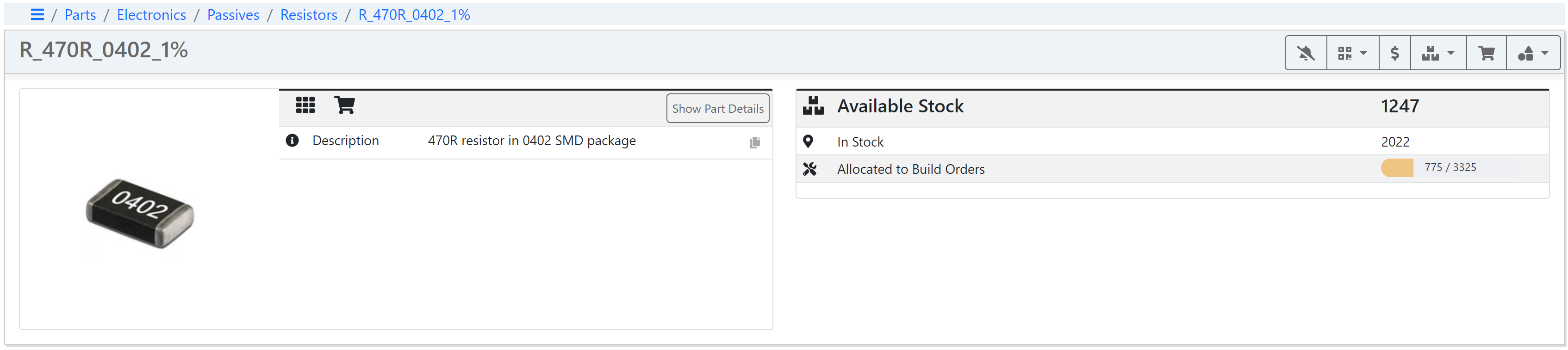Open the QR code barcode actions dropdown
Image resolution: width=1568 pixels, height=350 pixels.
(1352, 54)
